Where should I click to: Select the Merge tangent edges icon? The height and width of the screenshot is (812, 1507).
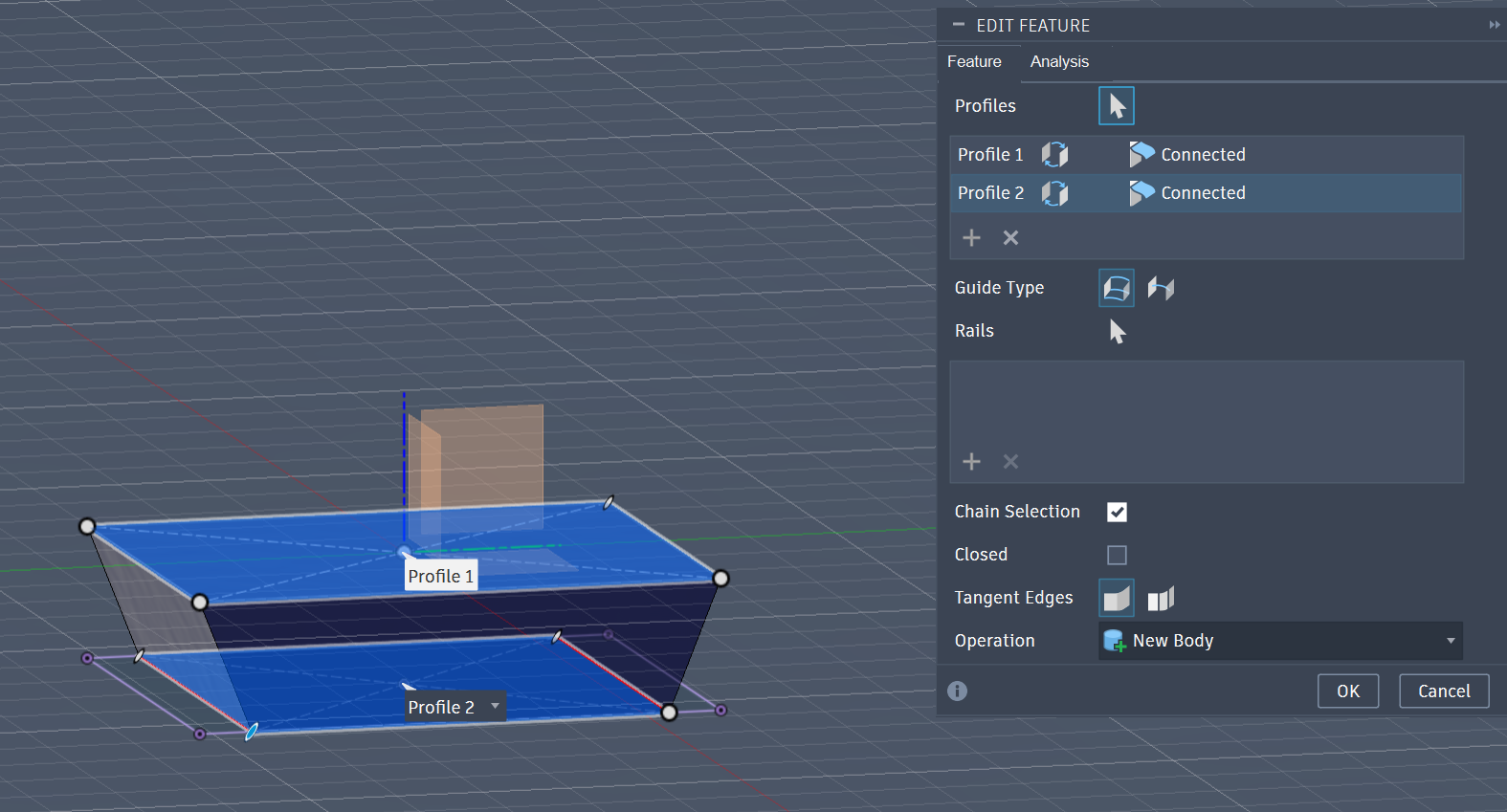[x=1117, y=599]
